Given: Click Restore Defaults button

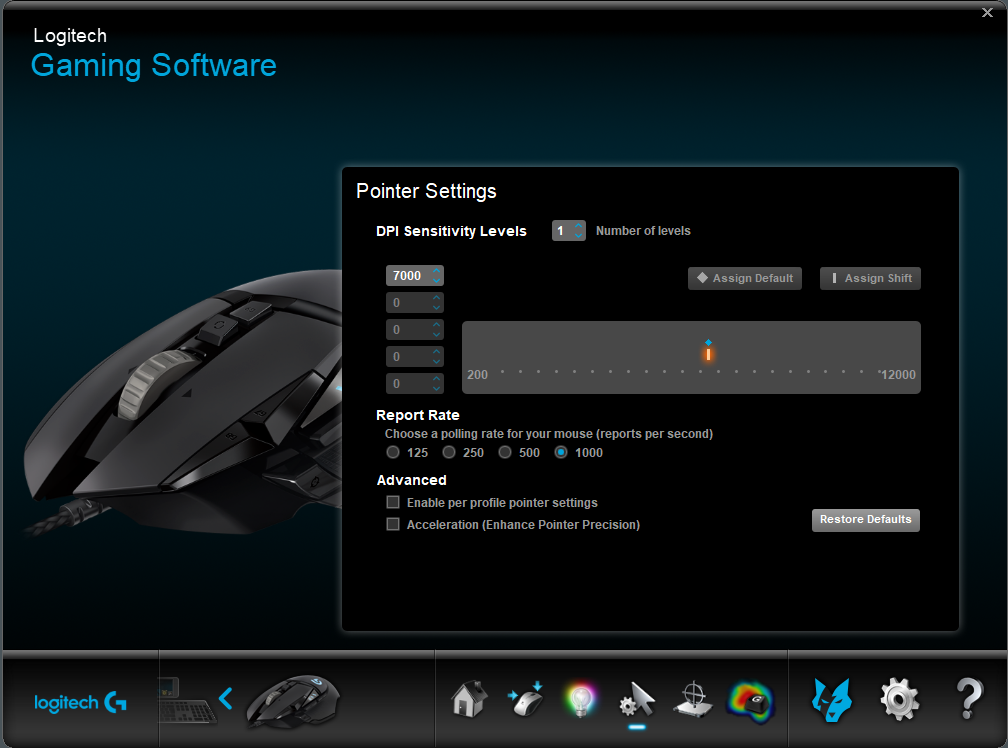Looking at the screenshot, I should pos(865,520).
